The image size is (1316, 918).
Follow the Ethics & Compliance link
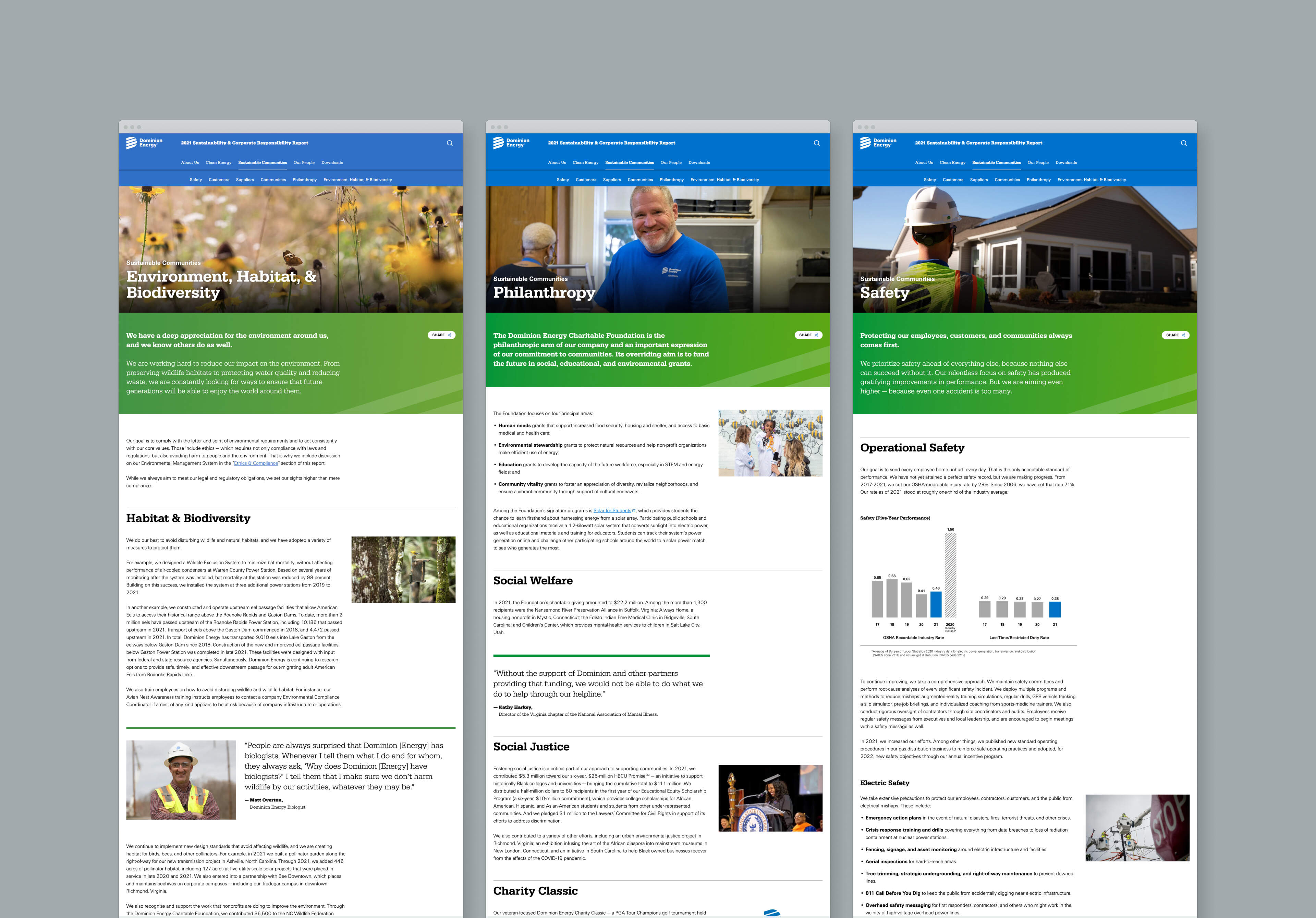coord(256,463)
